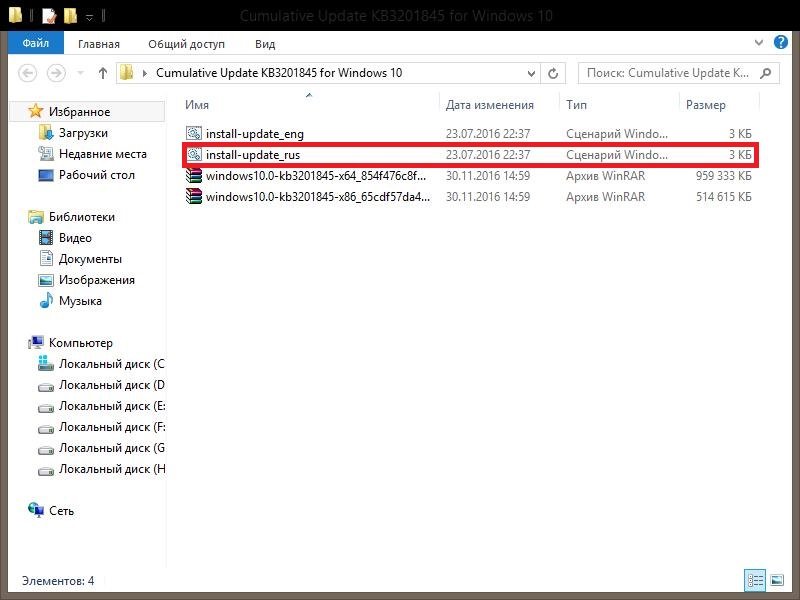Sort by the Тип column header
This screenshot has height=600, width=800.
coord(577,105)
